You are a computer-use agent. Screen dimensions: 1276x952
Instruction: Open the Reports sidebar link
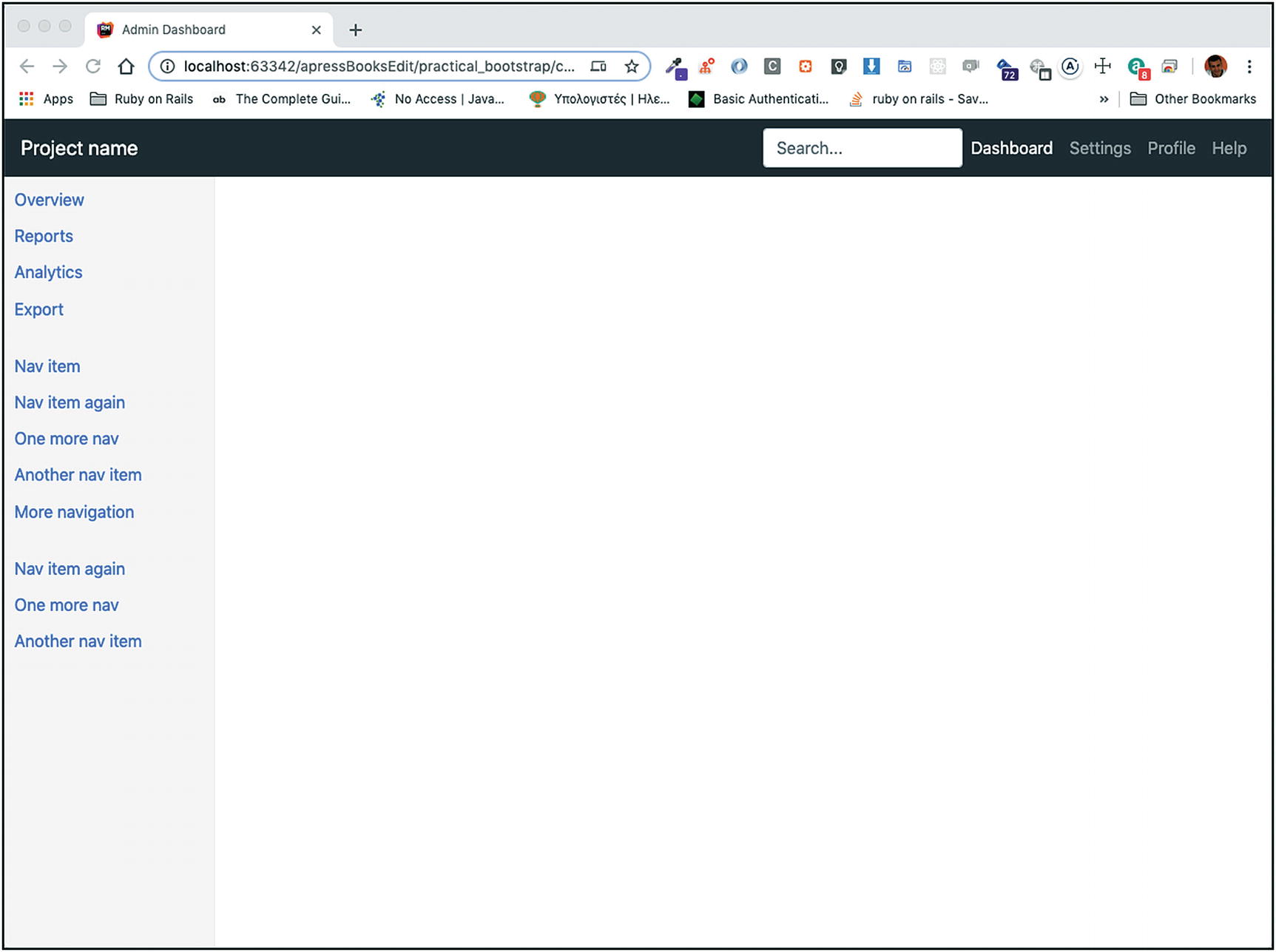click(44, 236)
